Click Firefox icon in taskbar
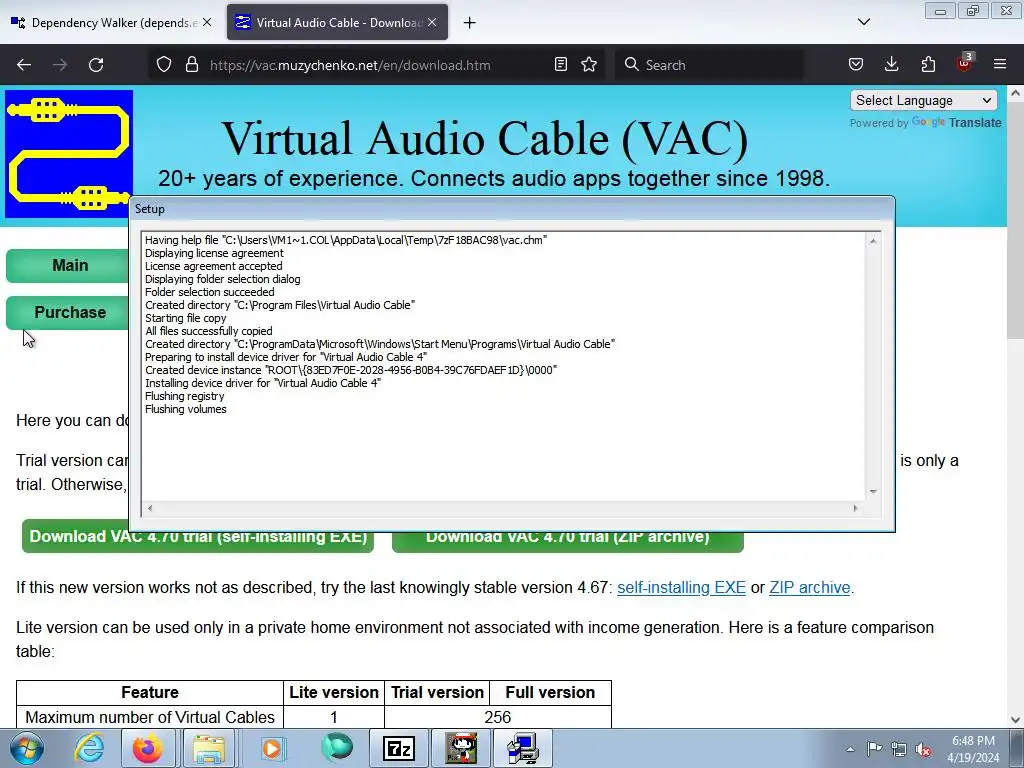This screenshot has width=1024, height=768. pos(148,748)
